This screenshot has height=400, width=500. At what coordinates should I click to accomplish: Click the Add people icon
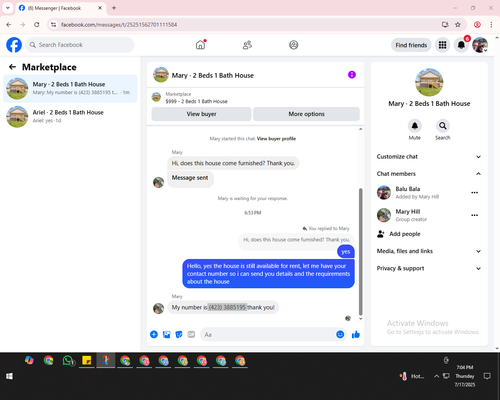381,234
